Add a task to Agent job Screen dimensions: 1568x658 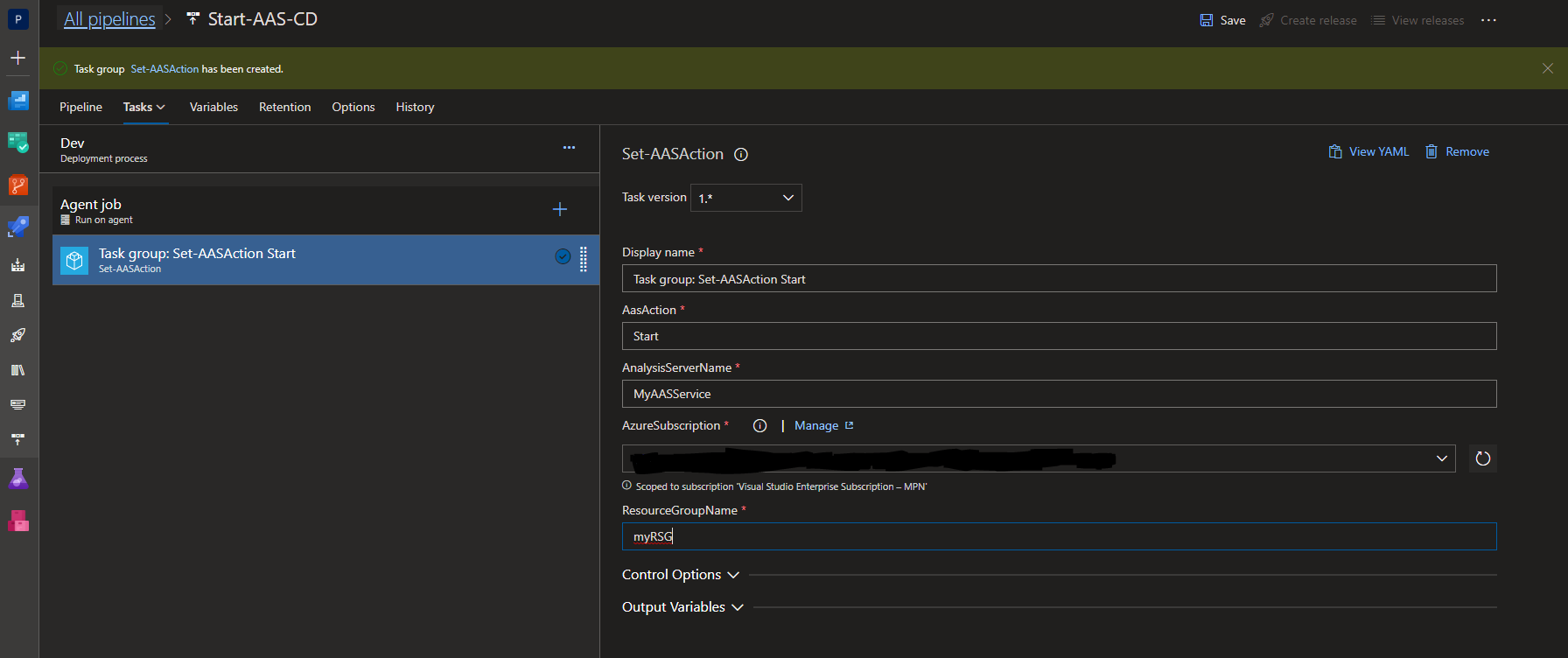coord(560,209)
